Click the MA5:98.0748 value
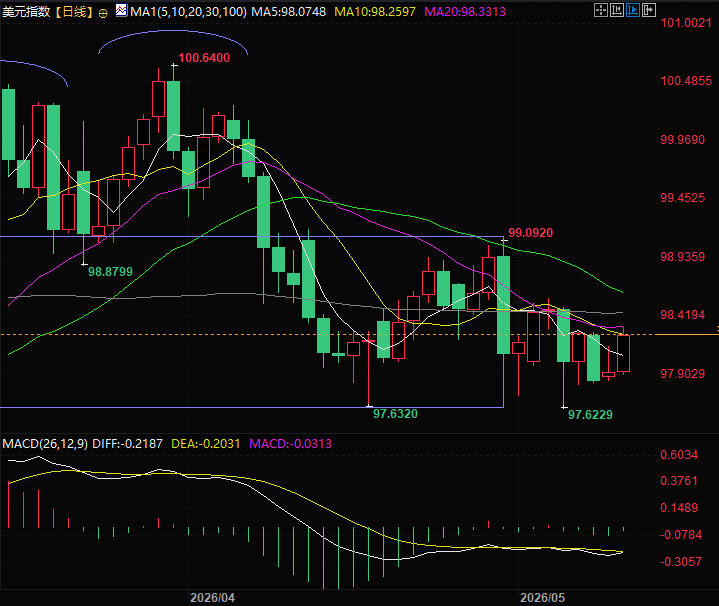 click(288, 11)
